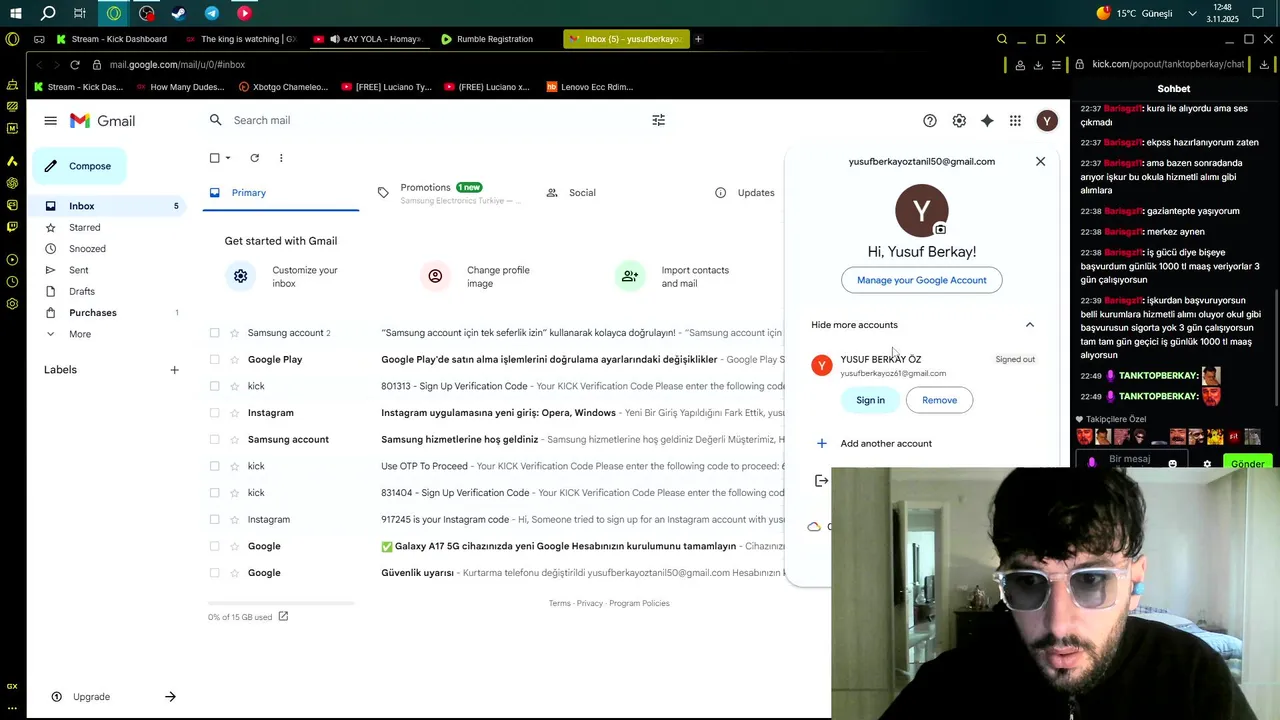The width and height of the screenshot is (1280, 720).
Task: Open the Program Policies link
Action: tap(639, 604)
